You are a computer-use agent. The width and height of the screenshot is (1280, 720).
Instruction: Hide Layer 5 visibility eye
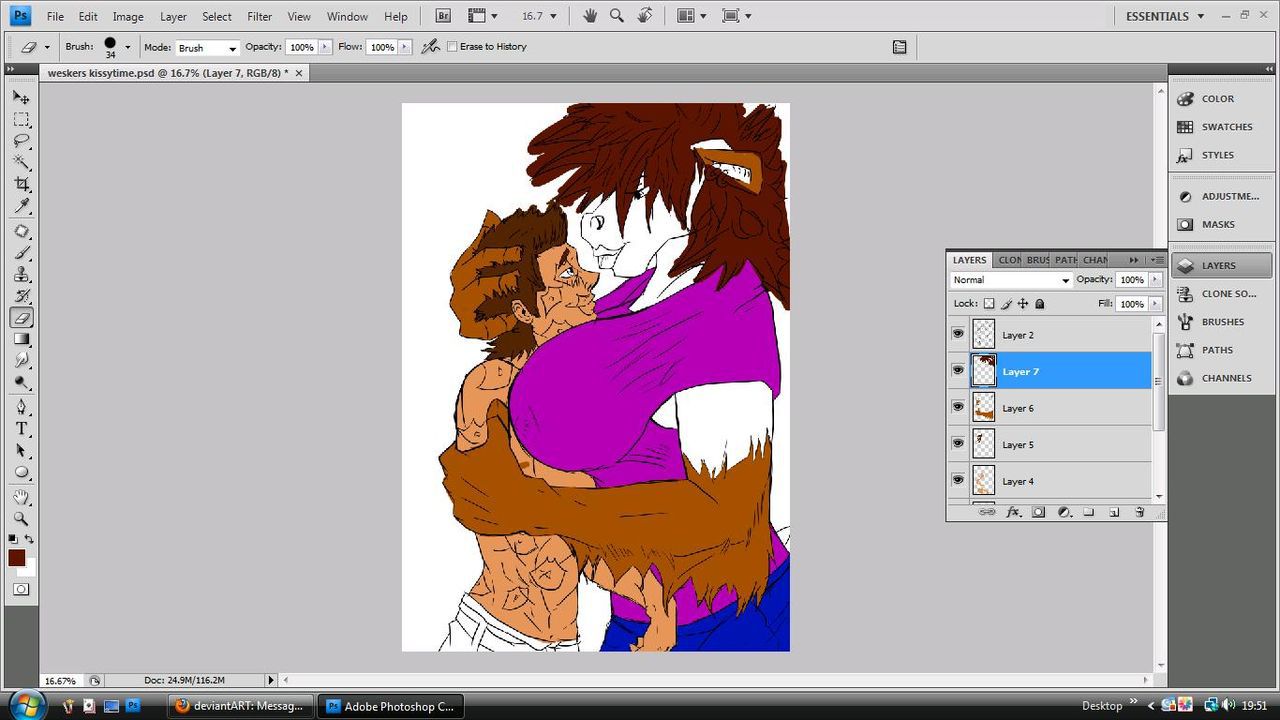point(958,444)
